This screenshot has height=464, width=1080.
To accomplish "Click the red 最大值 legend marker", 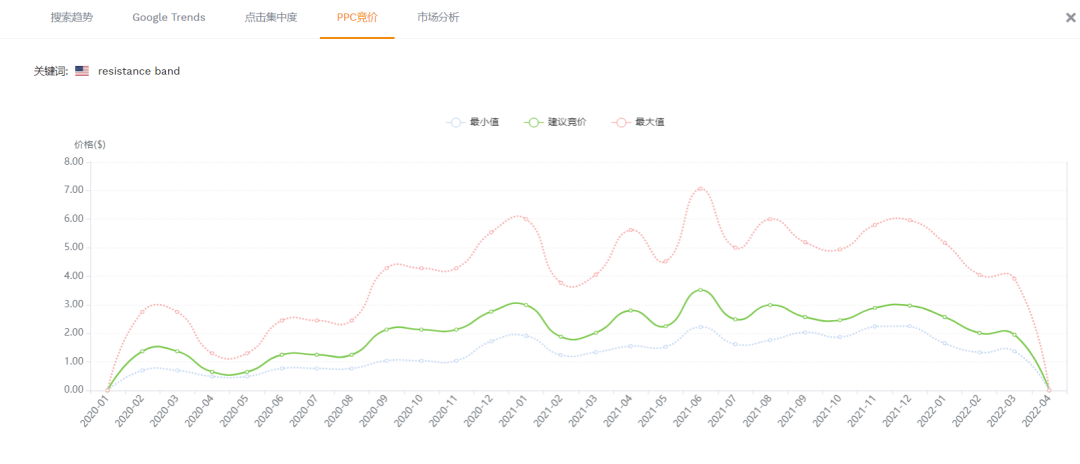I will click(622, 122).
